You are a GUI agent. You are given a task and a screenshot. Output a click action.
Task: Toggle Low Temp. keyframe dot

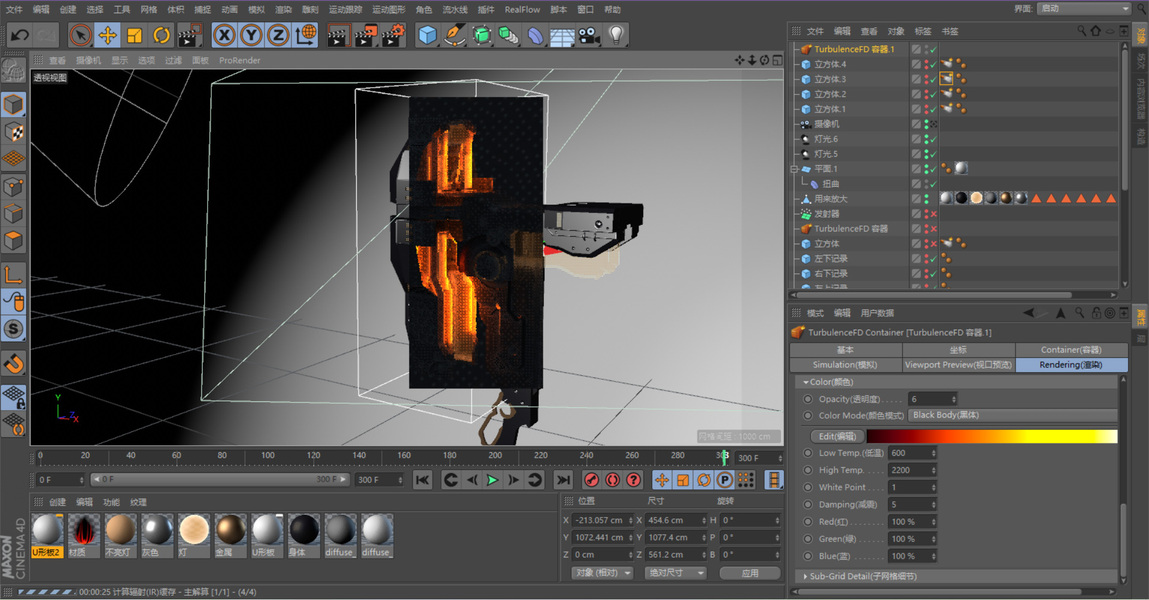(808, 453)
